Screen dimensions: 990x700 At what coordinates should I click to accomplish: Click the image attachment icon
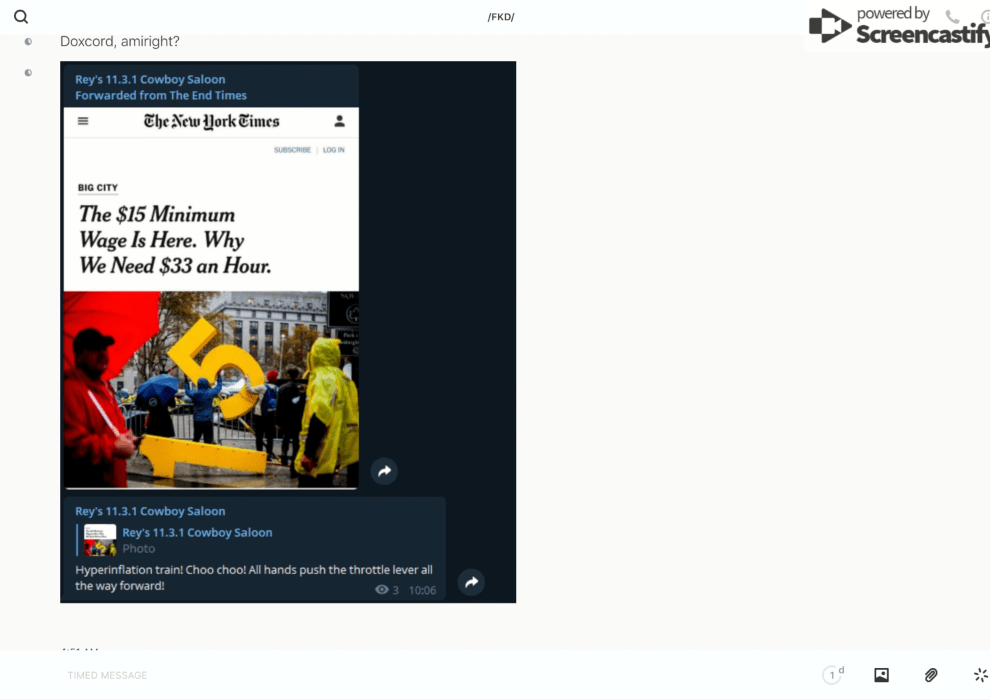coord(881,675)
